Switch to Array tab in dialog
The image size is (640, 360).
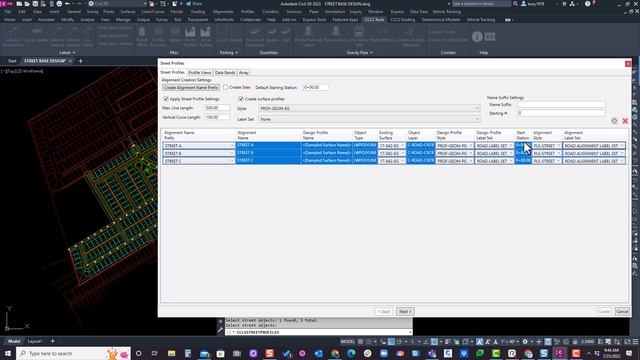click(x=244, y=73)
